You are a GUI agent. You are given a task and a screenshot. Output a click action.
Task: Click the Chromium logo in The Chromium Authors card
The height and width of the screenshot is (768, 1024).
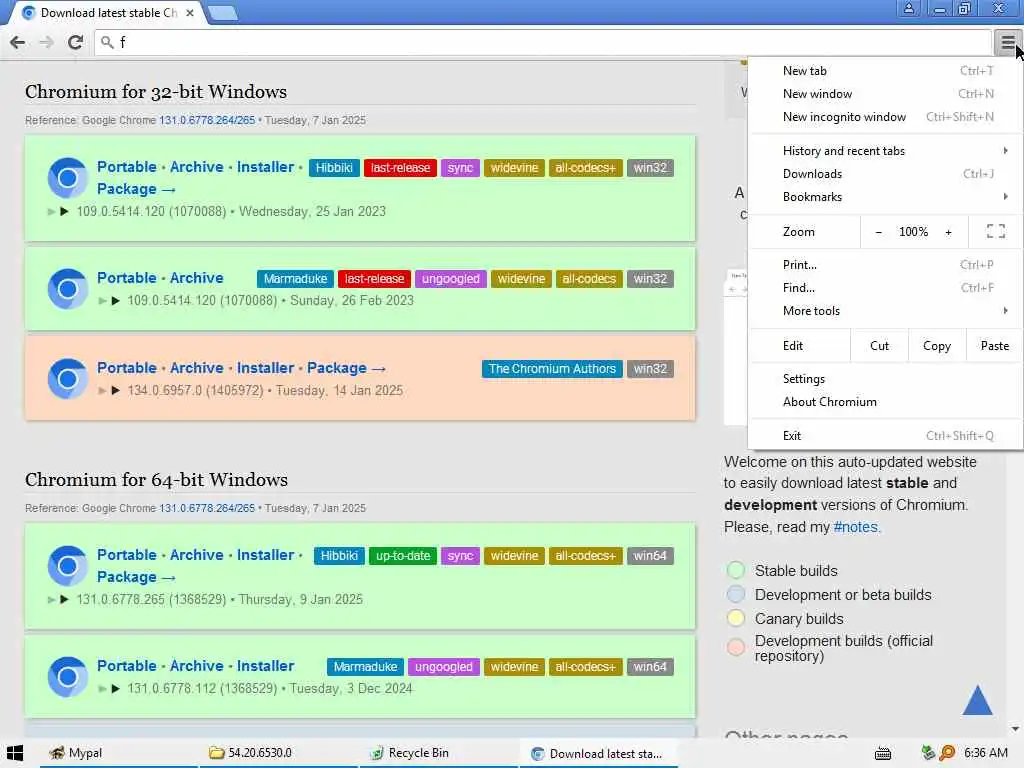coord(67,379)
